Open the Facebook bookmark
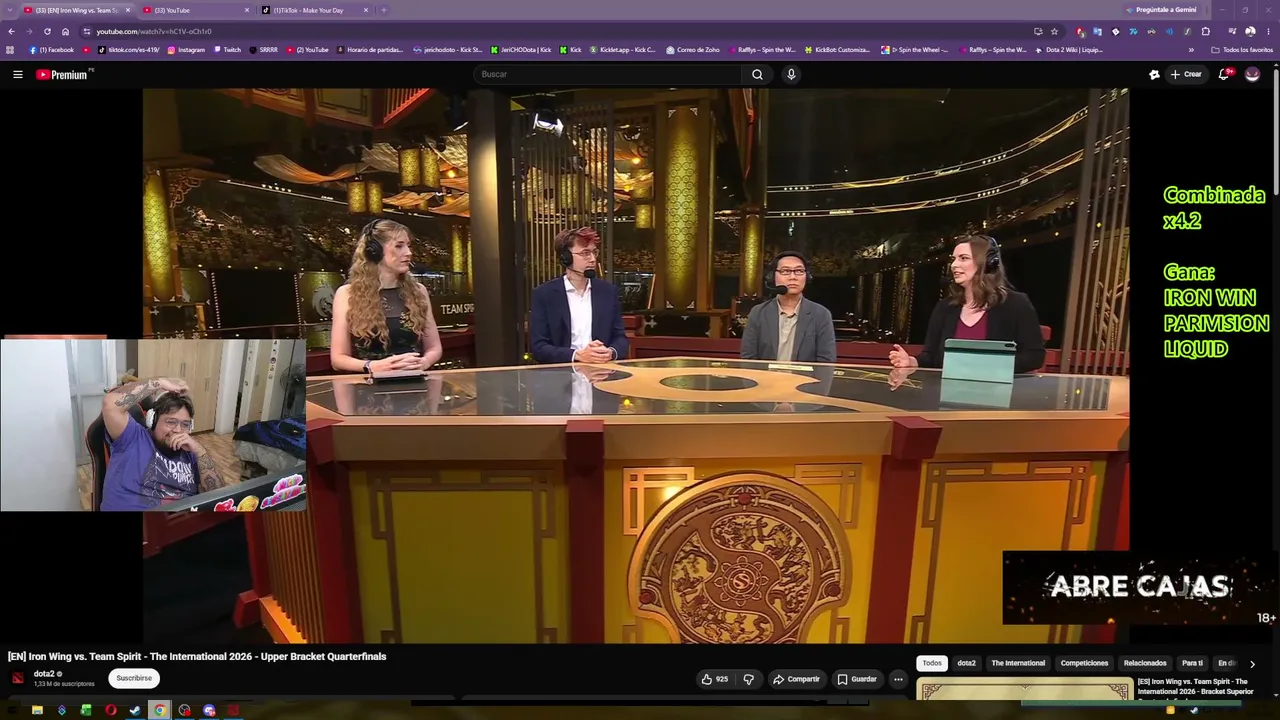 point(51,49)
